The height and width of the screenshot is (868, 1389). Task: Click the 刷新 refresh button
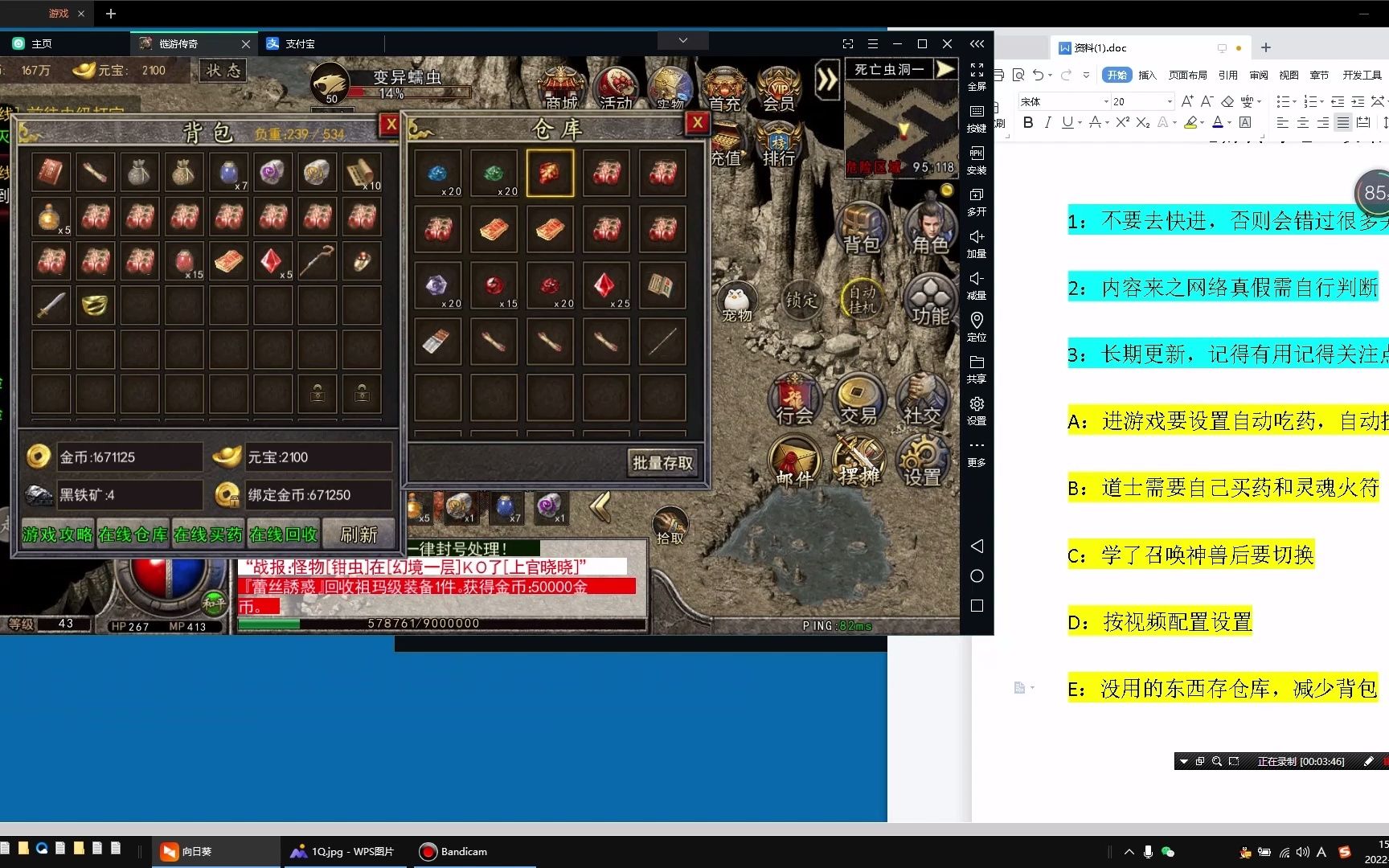(359, 534)
